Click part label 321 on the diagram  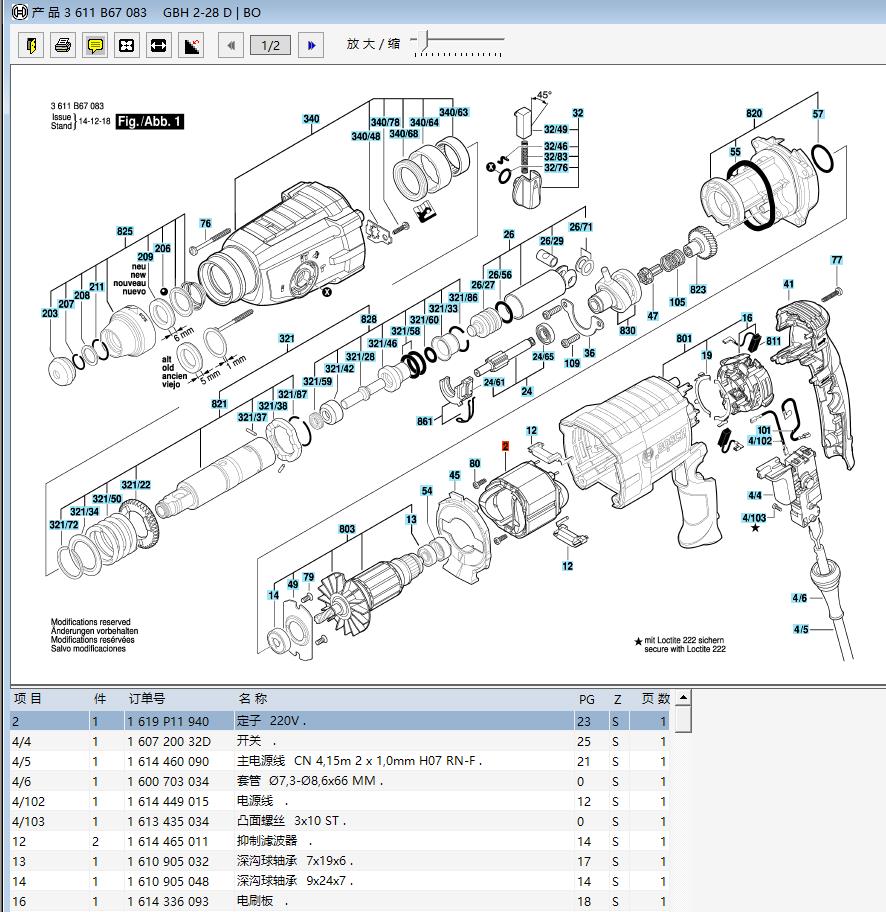(287, 339)
